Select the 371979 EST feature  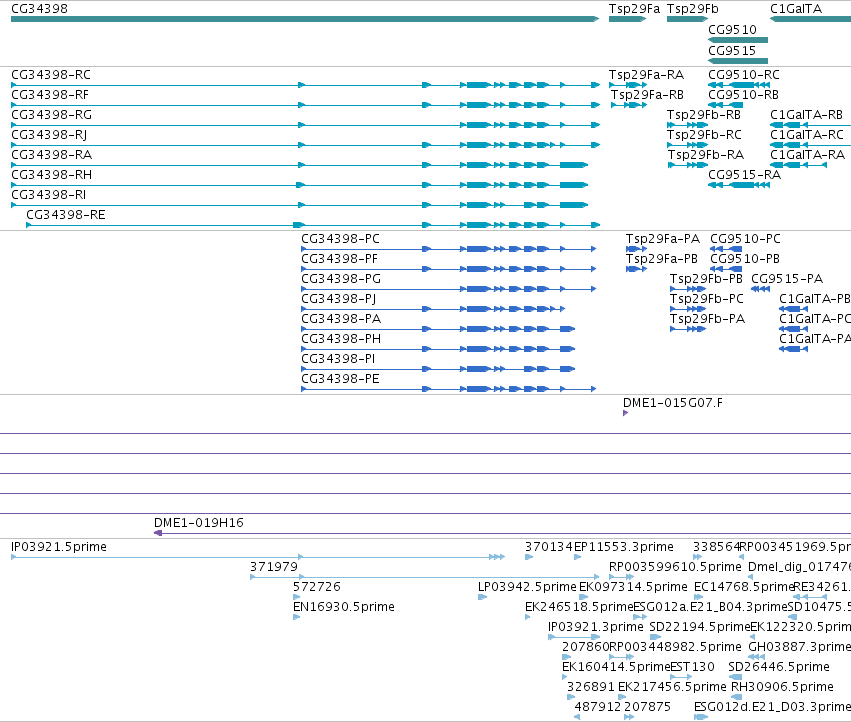click(x=424, y=577)
